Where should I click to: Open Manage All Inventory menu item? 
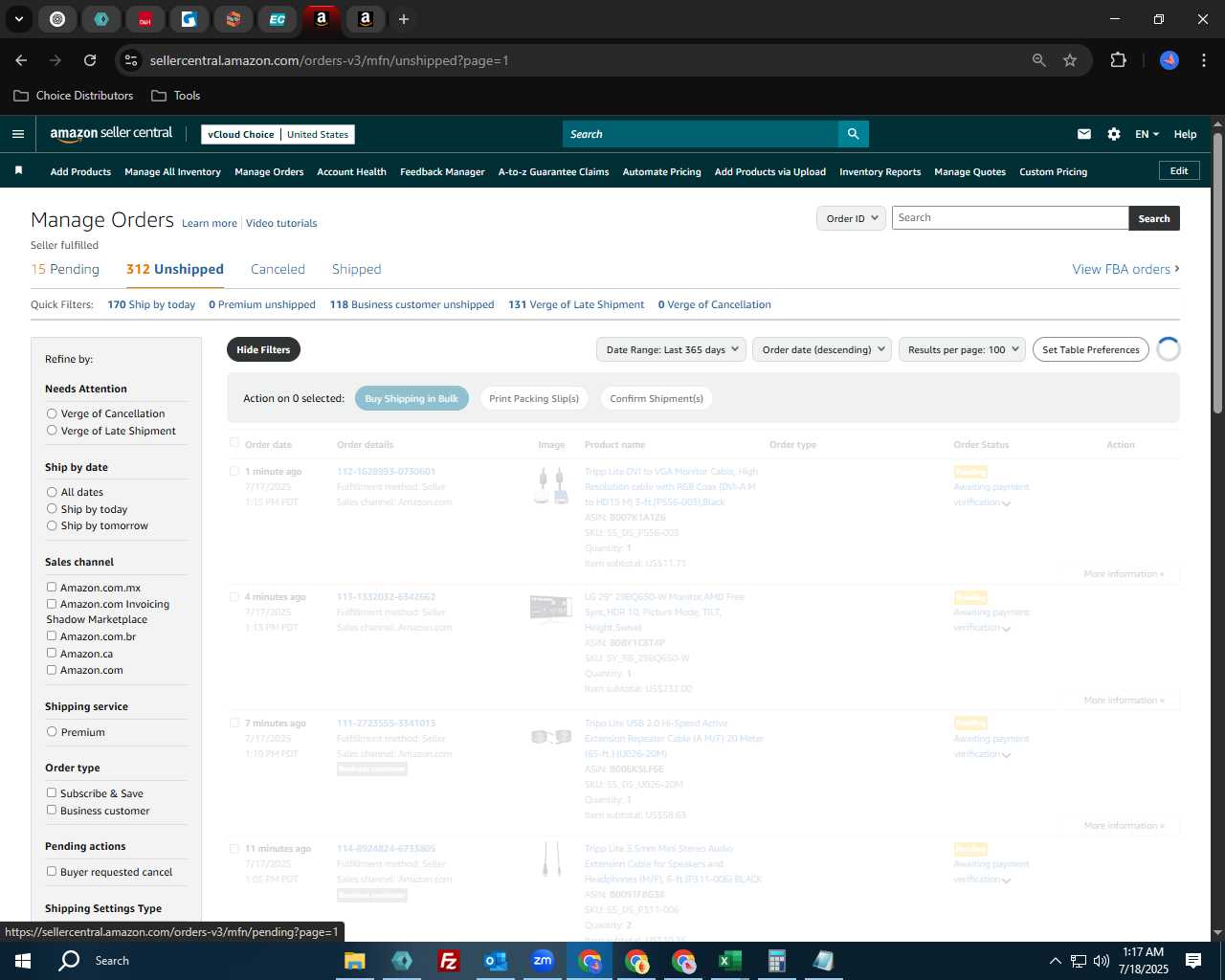[172, 171]
